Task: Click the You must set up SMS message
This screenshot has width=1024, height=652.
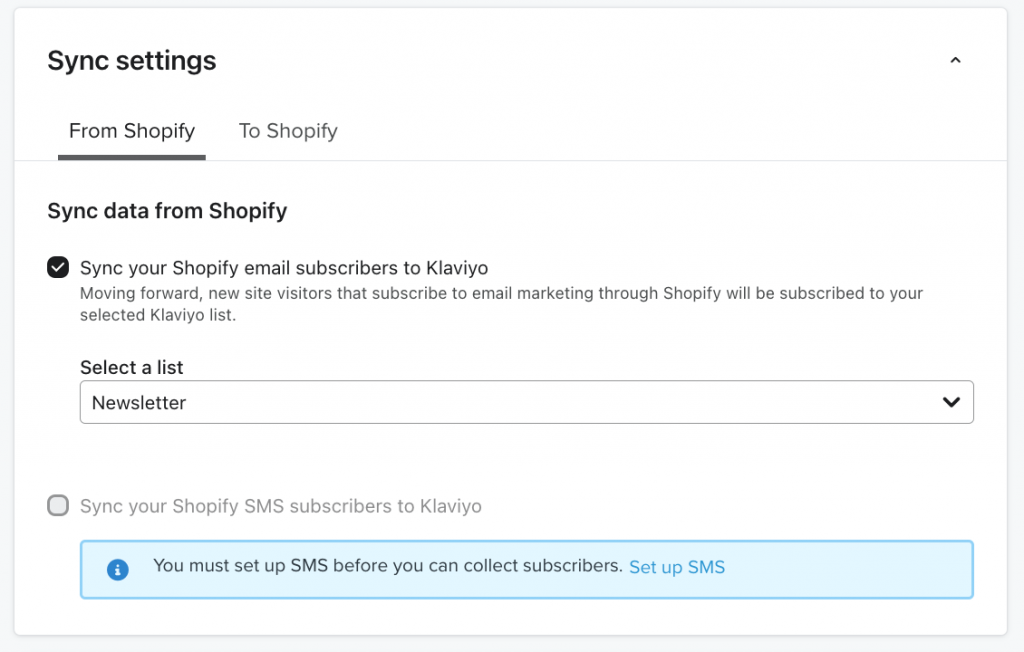Action: pyautogui.click(x=387, y=566)
